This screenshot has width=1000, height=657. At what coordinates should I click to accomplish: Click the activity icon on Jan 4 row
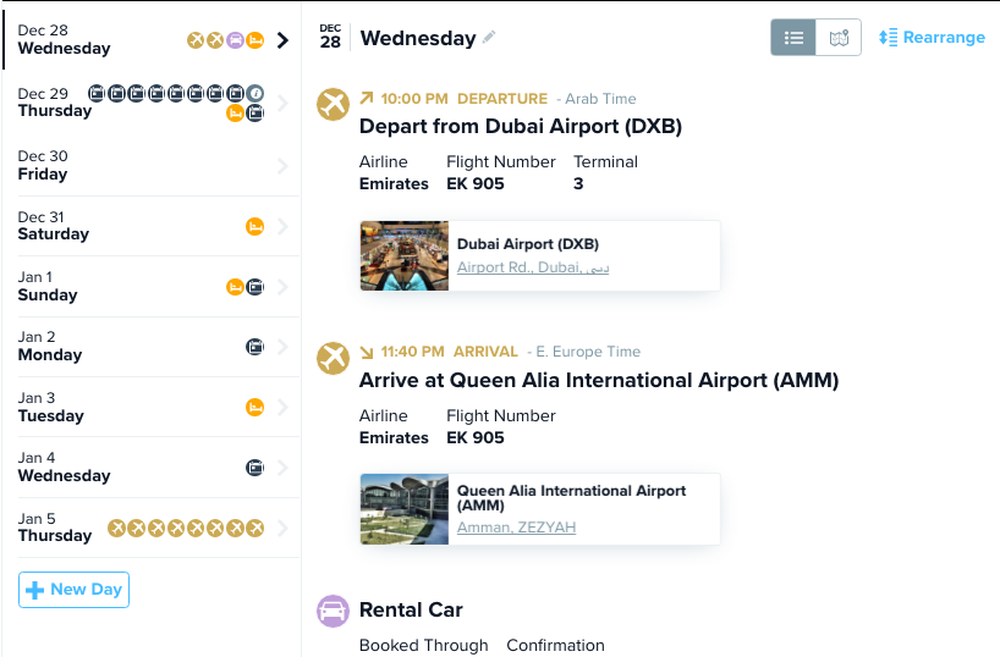255,468
